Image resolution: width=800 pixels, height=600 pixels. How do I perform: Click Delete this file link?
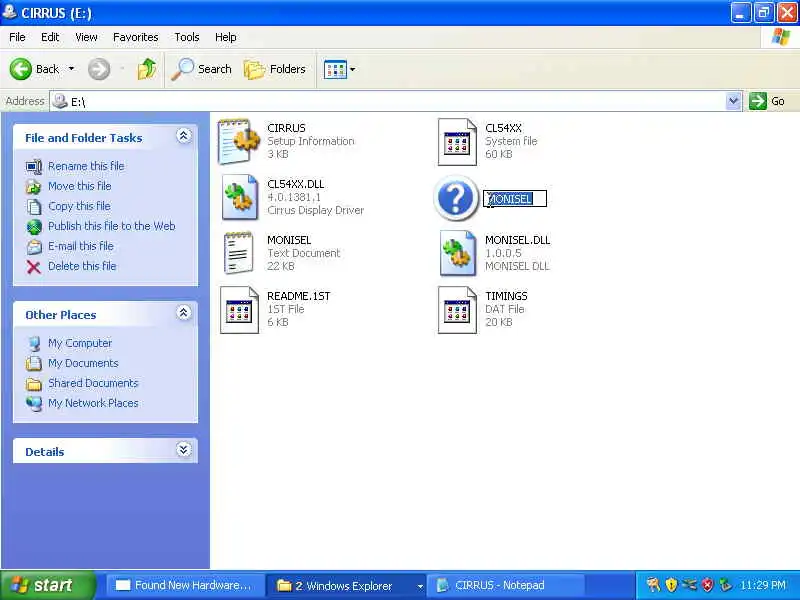point(82,266)
